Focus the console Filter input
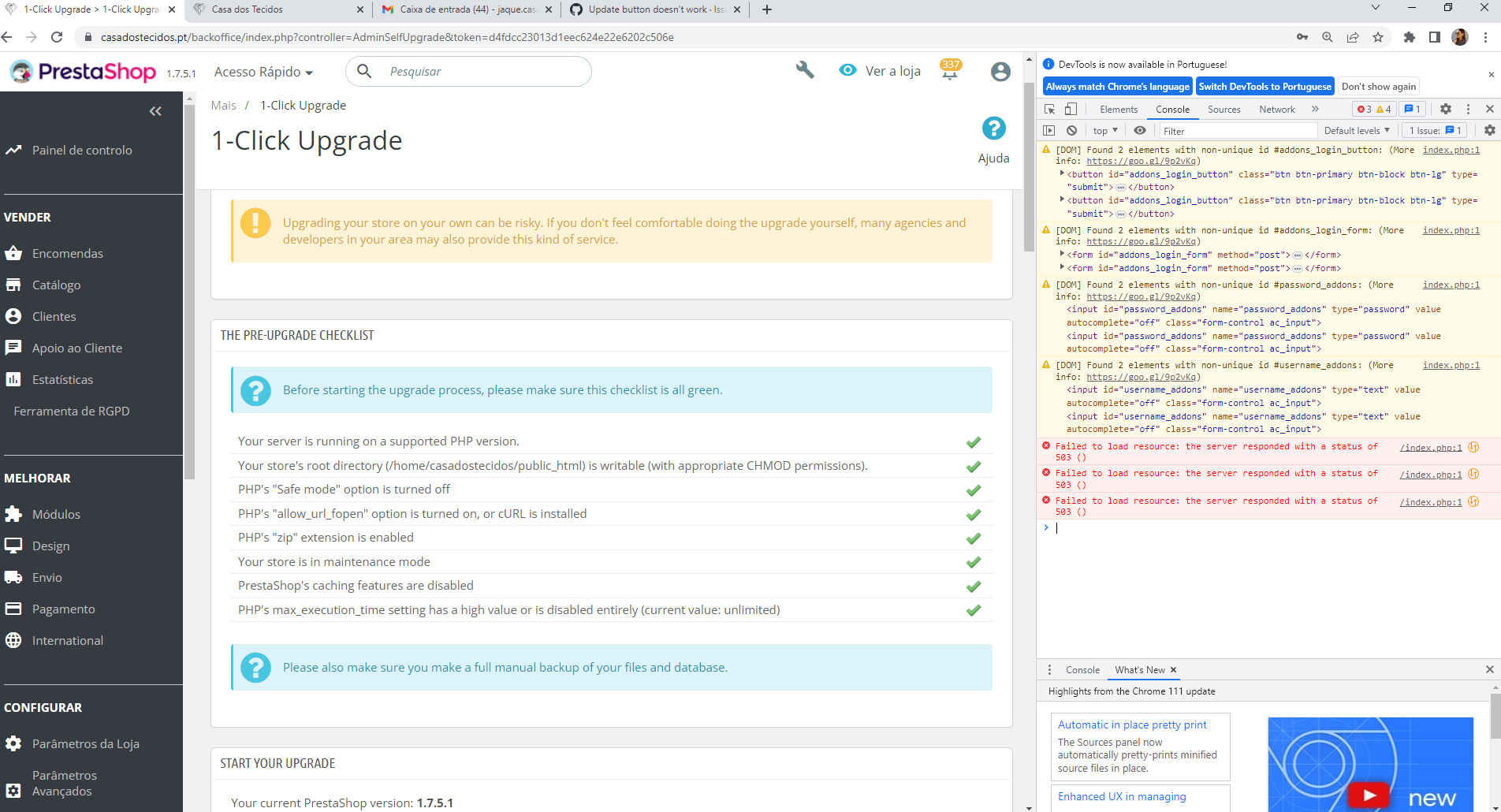This screenshot has height=812, width=1501. [x=1237, y=131]
